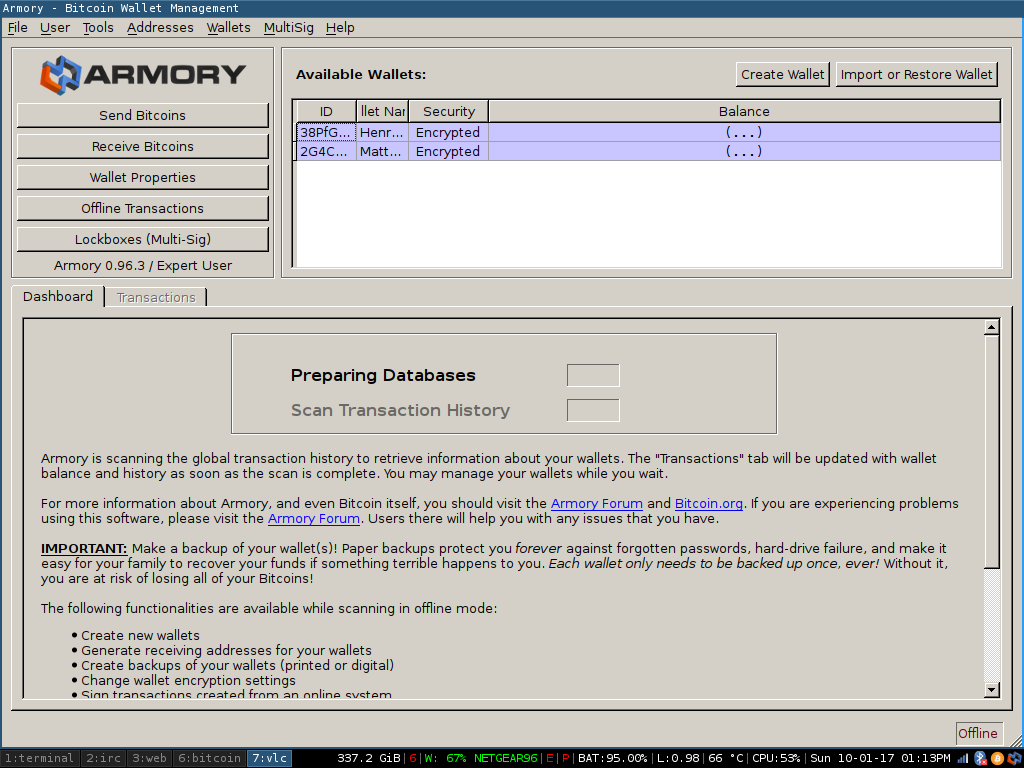The height and width of the screenshot is (768, 1024).
Task: Click the wallet name cell 'Matt...'
Action: [383, 152]
